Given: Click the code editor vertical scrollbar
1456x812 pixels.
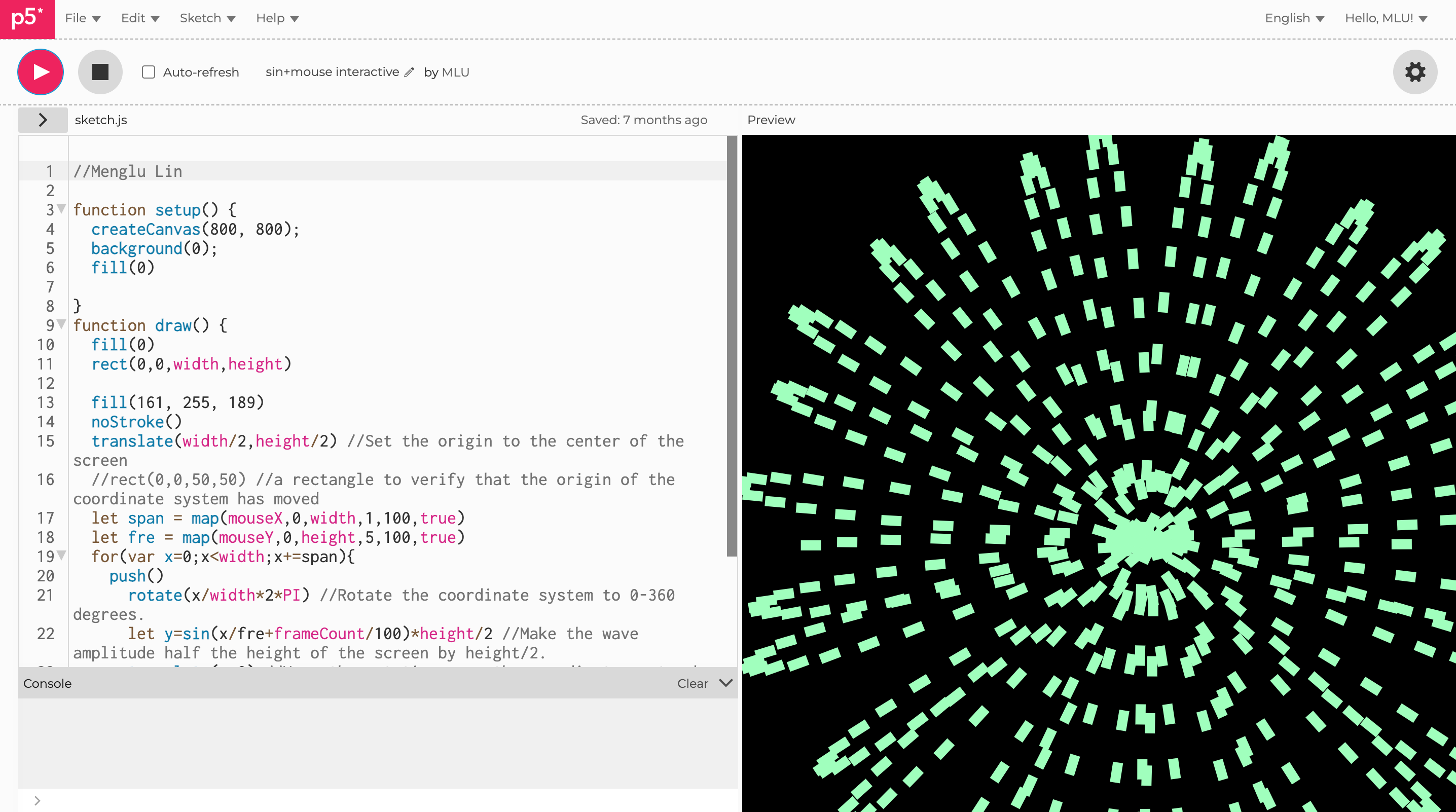Looking at the screenshot, I should coord(732,345).
